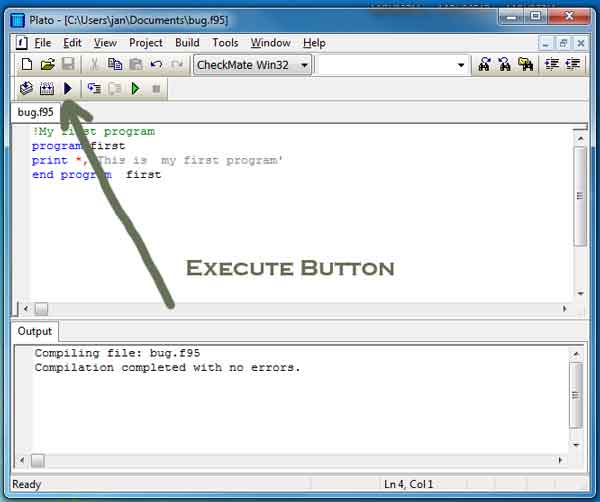Screen dimensions: 600x502
Task: Click the step debugger icon
Action: [x=94, y=88]
